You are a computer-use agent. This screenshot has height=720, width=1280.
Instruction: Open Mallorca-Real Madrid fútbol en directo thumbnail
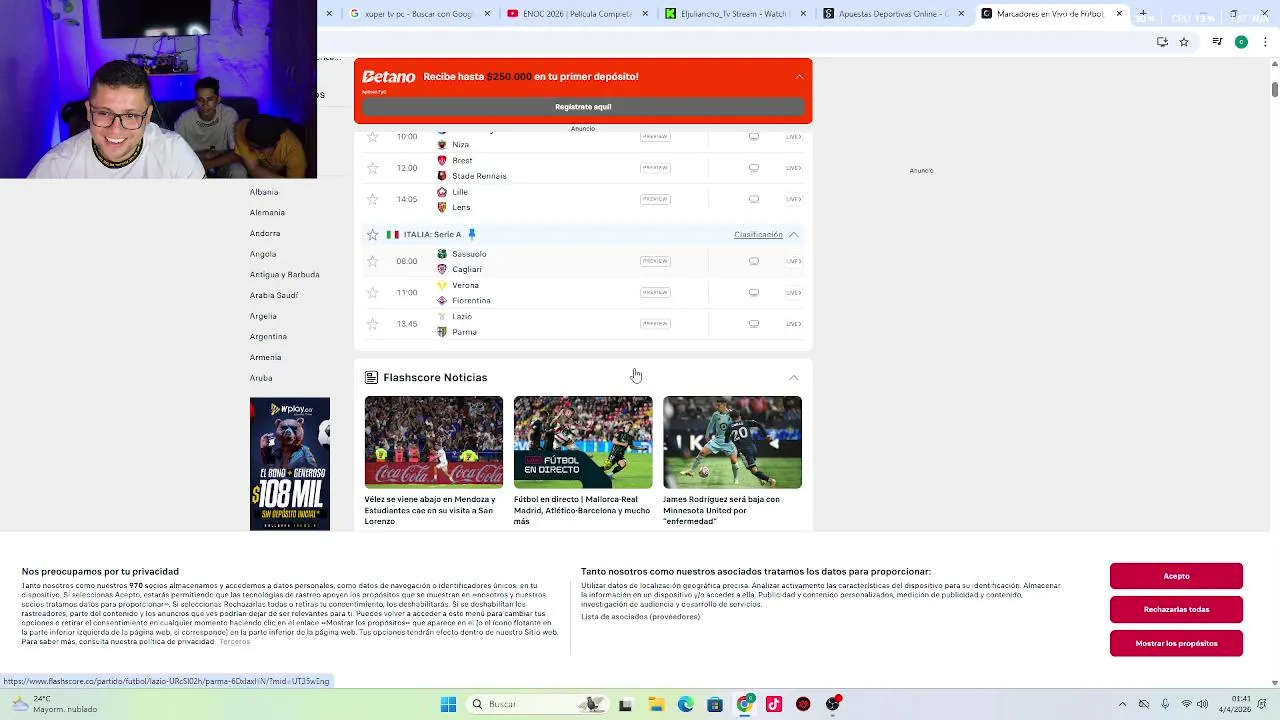point(583,442)
